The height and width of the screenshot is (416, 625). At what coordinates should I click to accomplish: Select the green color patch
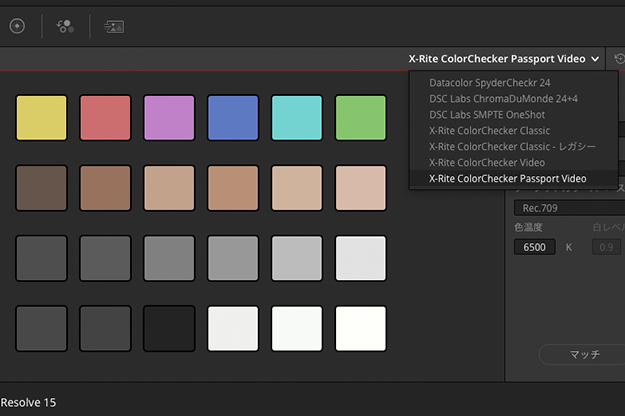tap(360, 118)
